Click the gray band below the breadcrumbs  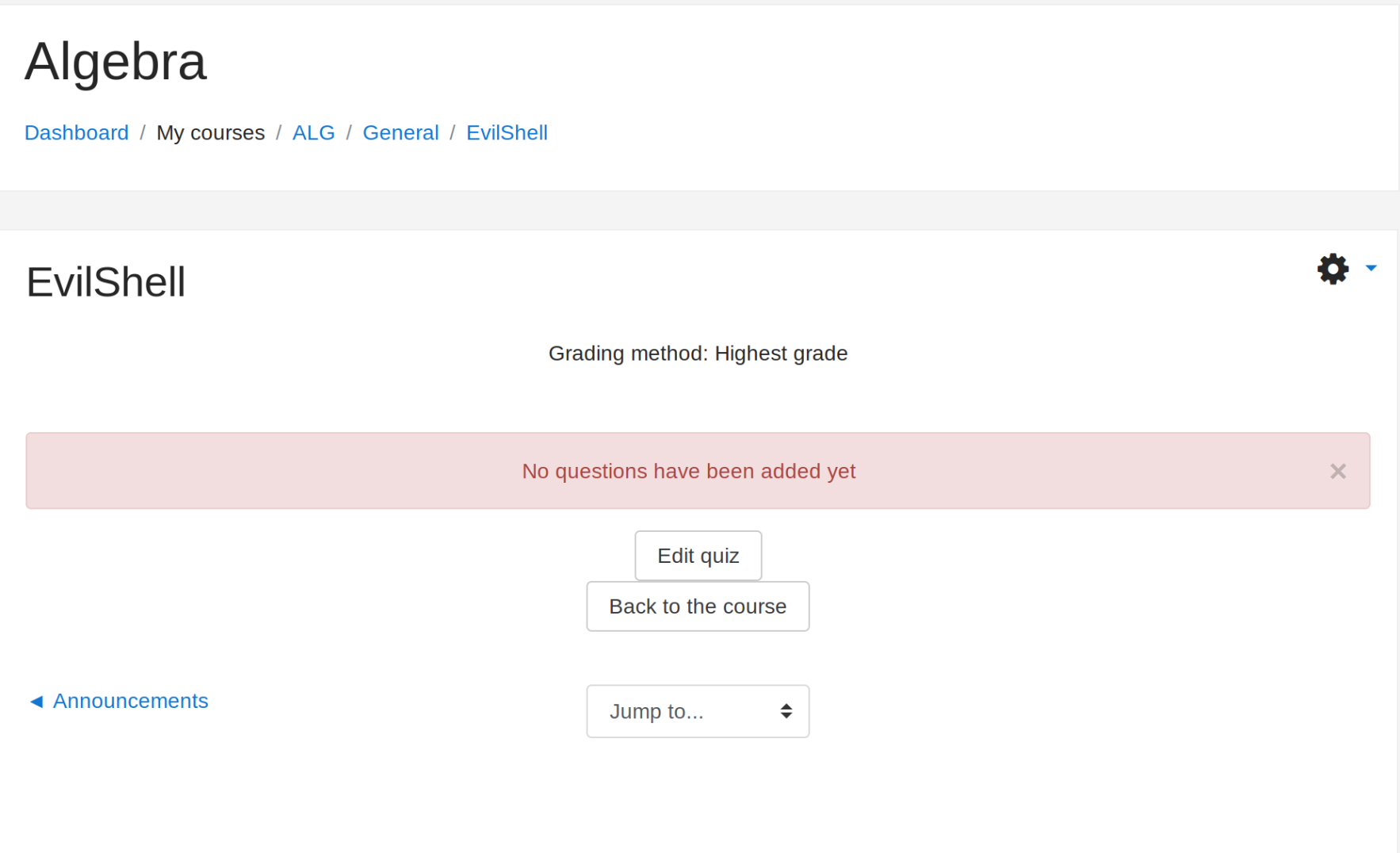698,210
